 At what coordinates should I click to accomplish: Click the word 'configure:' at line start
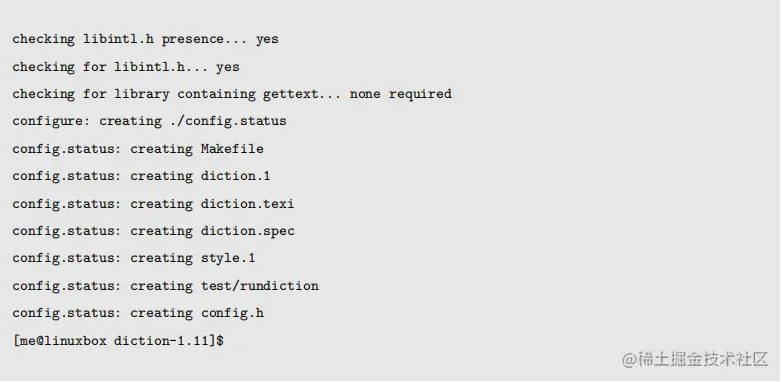51,121
